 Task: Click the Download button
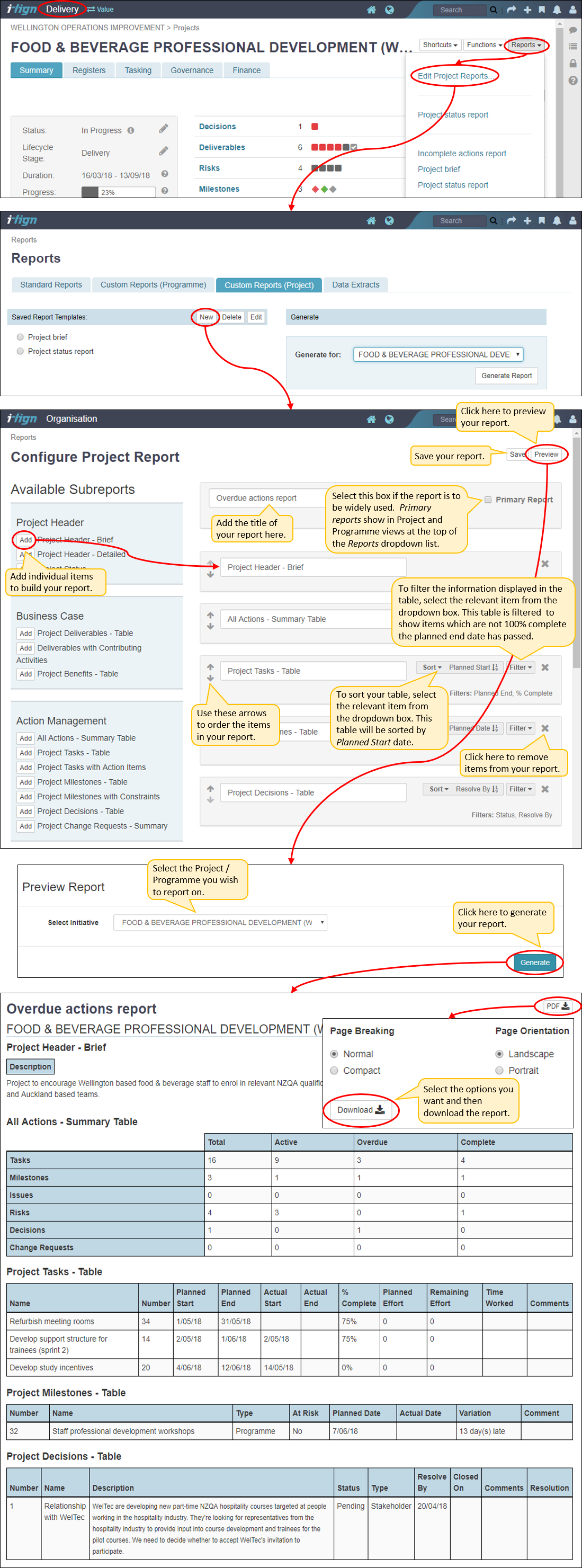[361, 1110]
